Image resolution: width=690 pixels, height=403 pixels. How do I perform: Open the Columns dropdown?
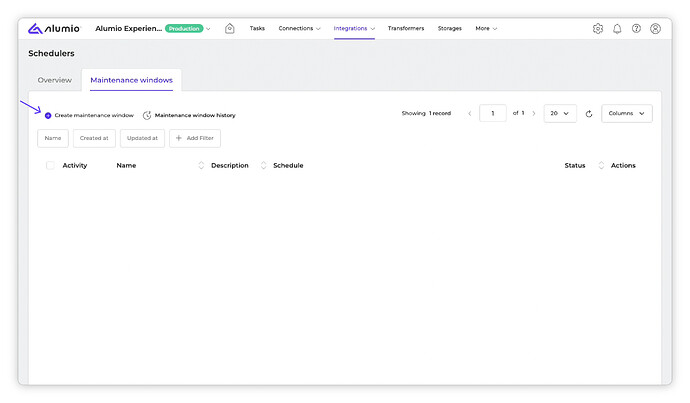pos(627,114)
